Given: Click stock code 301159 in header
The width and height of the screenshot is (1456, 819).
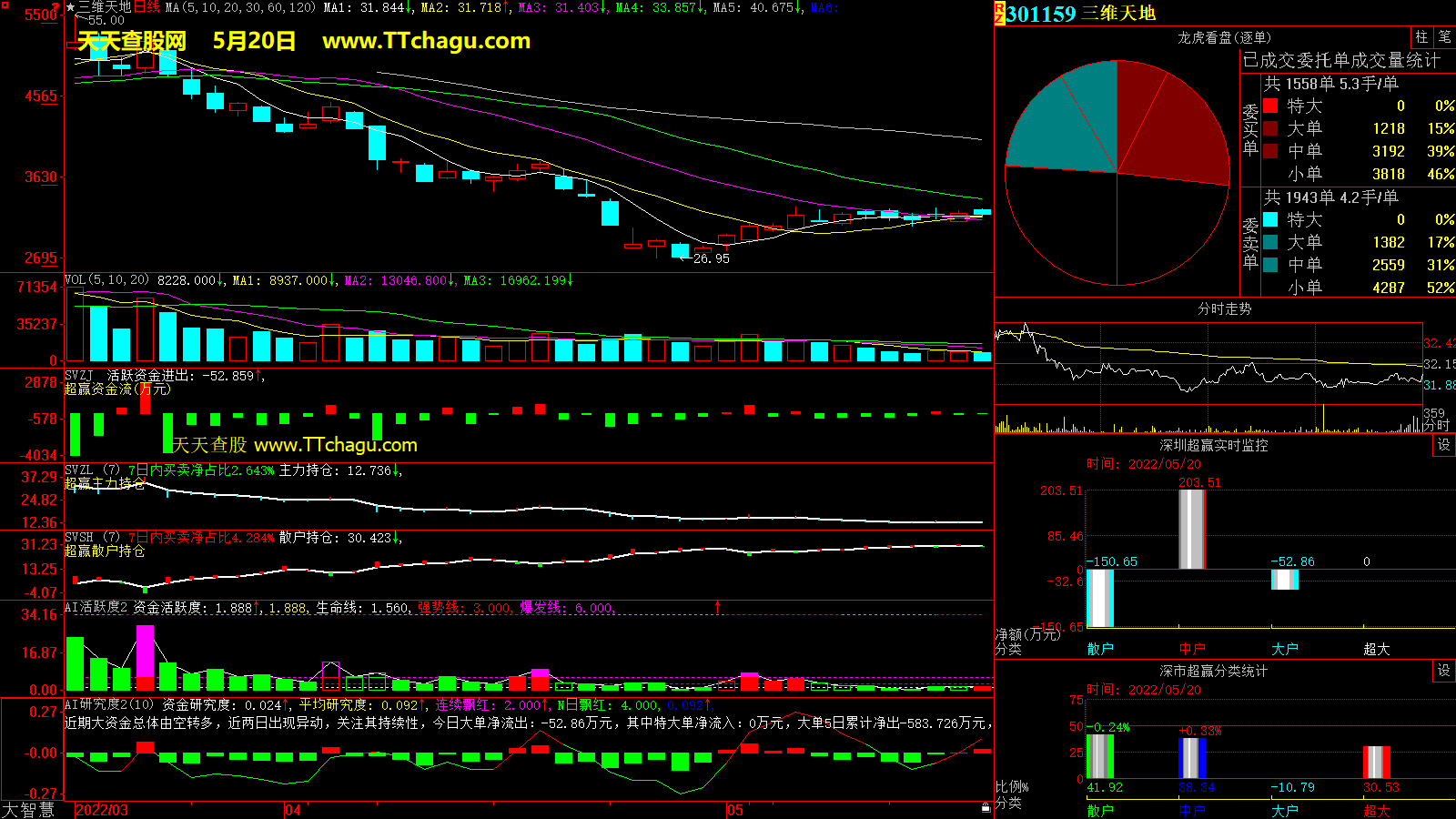Looking at the screenshot, I should pyautogui.click(x=1041, y=14).
